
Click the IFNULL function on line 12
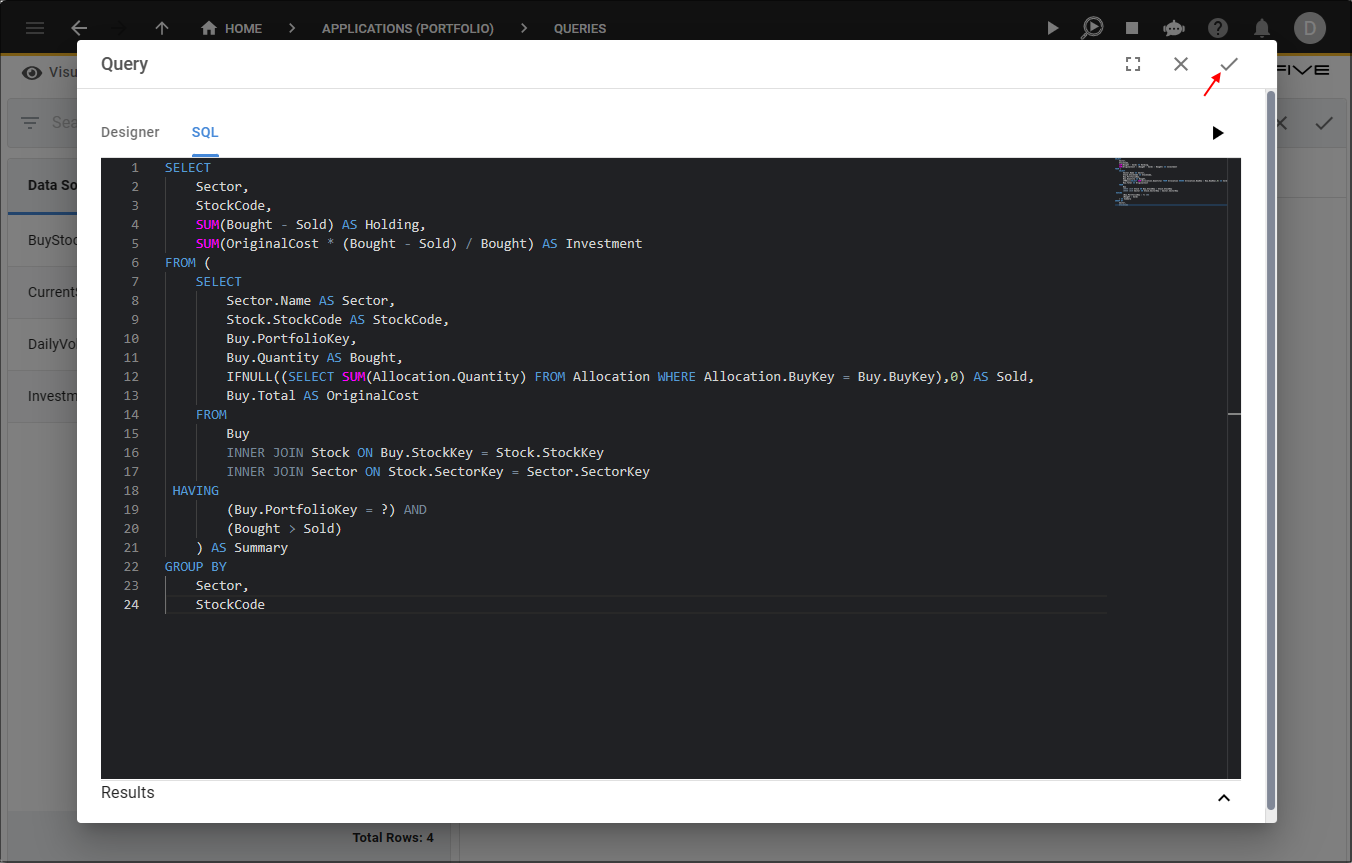click(x=250, y=376)
